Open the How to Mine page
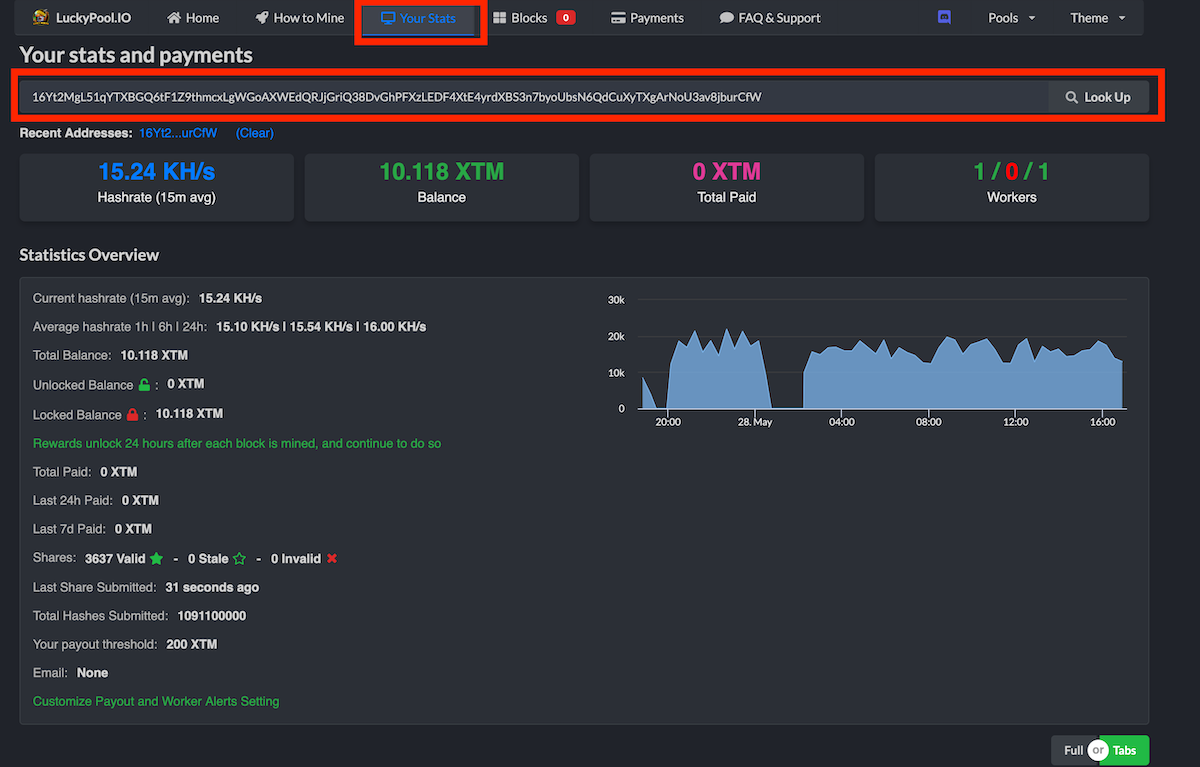The image size is (1200, 767). point(300,18)
